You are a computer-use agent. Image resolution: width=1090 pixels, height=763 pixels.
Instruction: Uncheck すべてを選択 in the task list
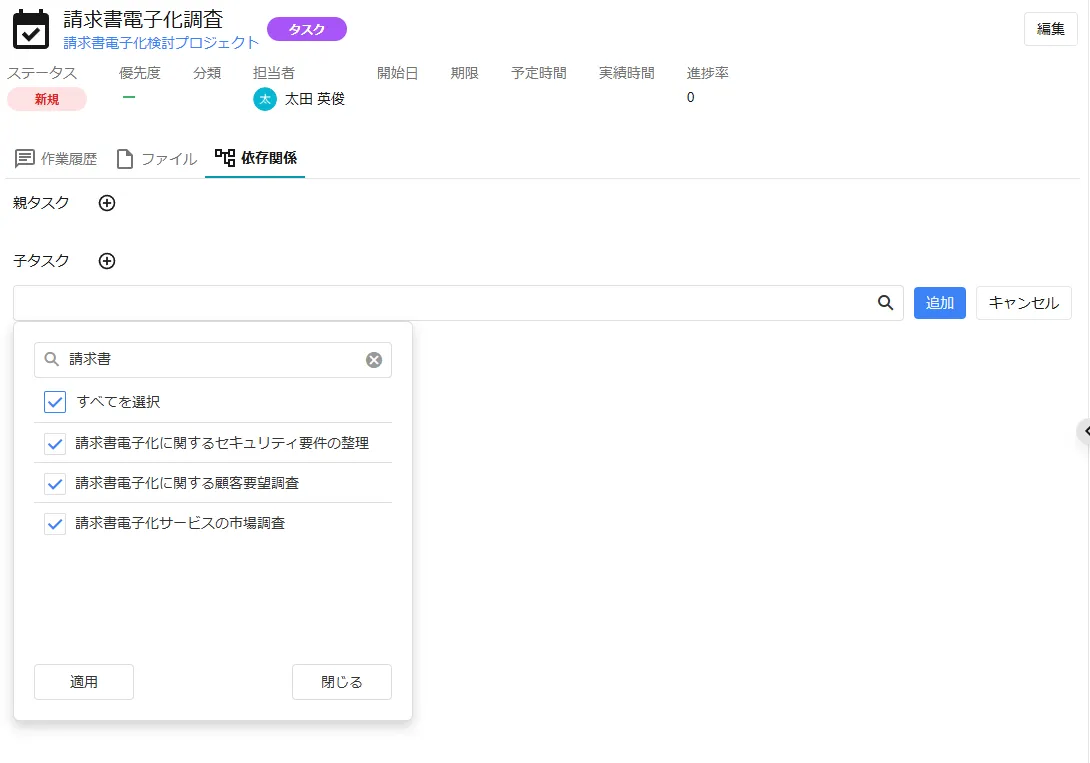point(54,402)
